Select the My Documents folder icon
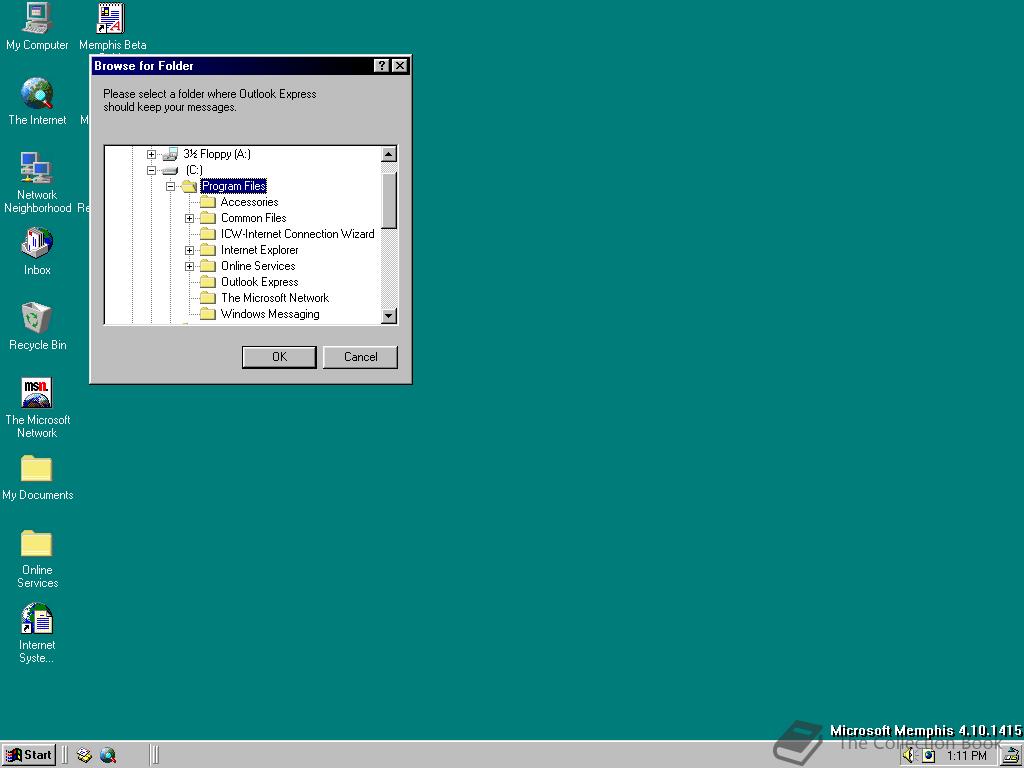The image size is (1024, 768). (x=37, y=468)
